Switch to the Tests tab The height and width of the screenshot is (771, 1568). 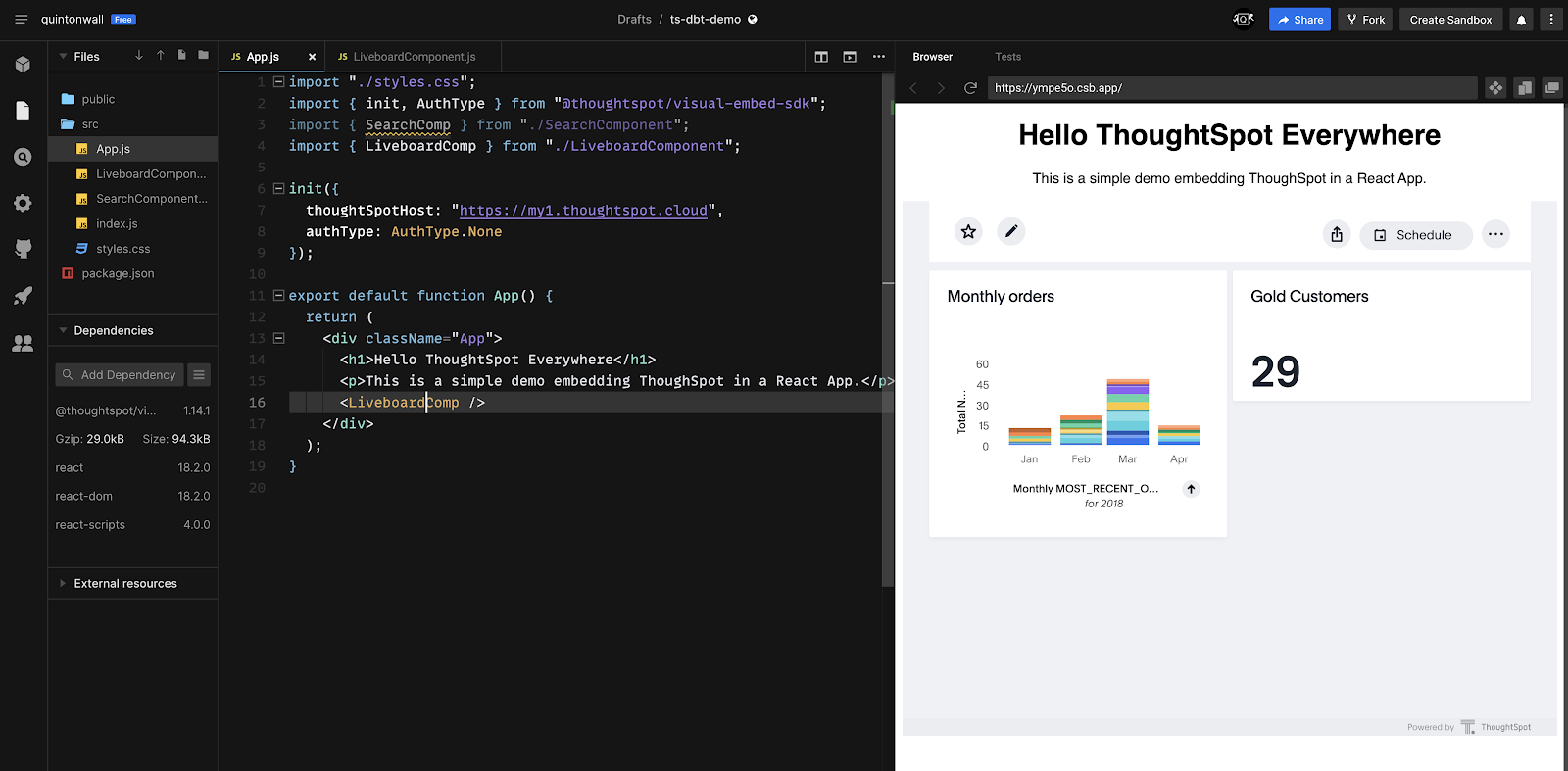tap(1007, 57)
